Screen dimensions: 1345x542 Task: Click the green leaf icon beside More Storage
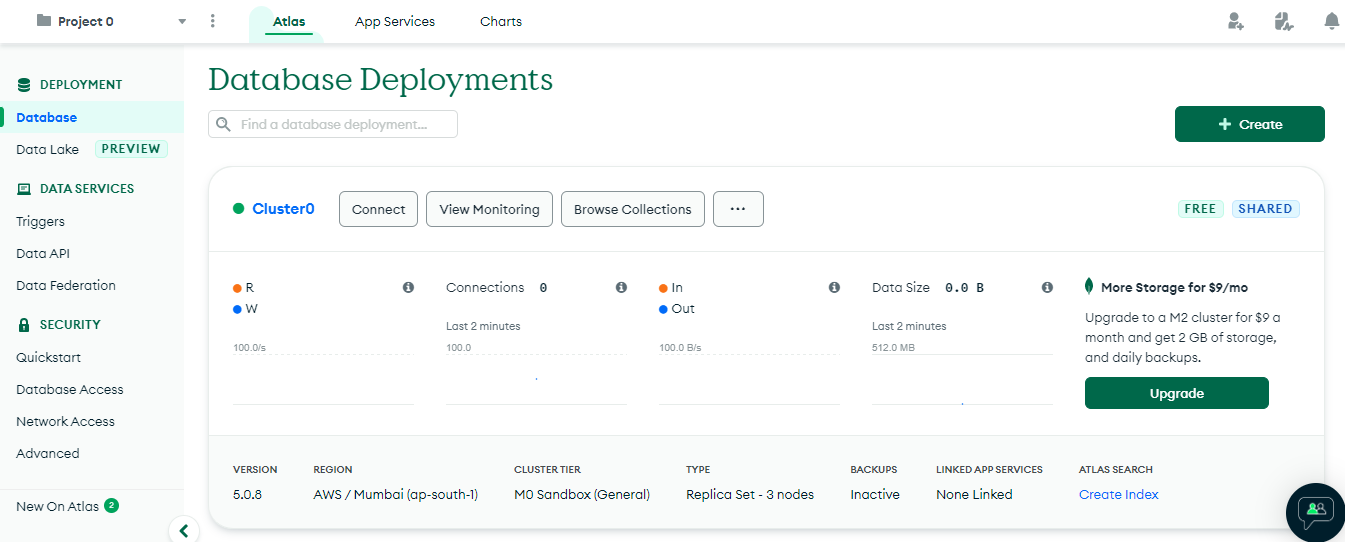click(1089, 287)
